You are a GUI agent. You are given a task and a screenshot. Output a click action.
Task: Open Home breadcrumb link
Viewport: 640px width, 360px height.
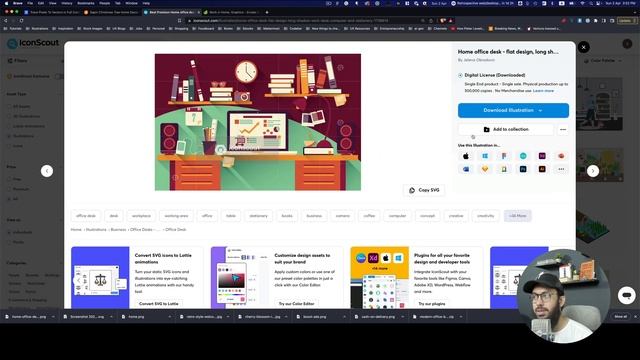pyautogui.click(x=76, y=230)
